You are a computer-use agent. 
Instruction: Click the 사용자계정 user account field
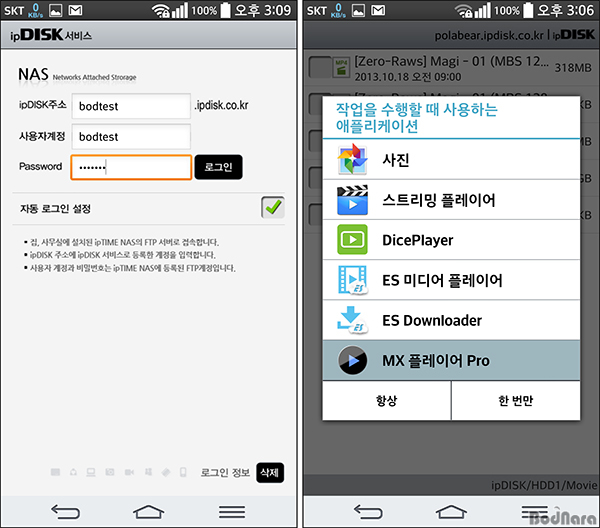131,137
